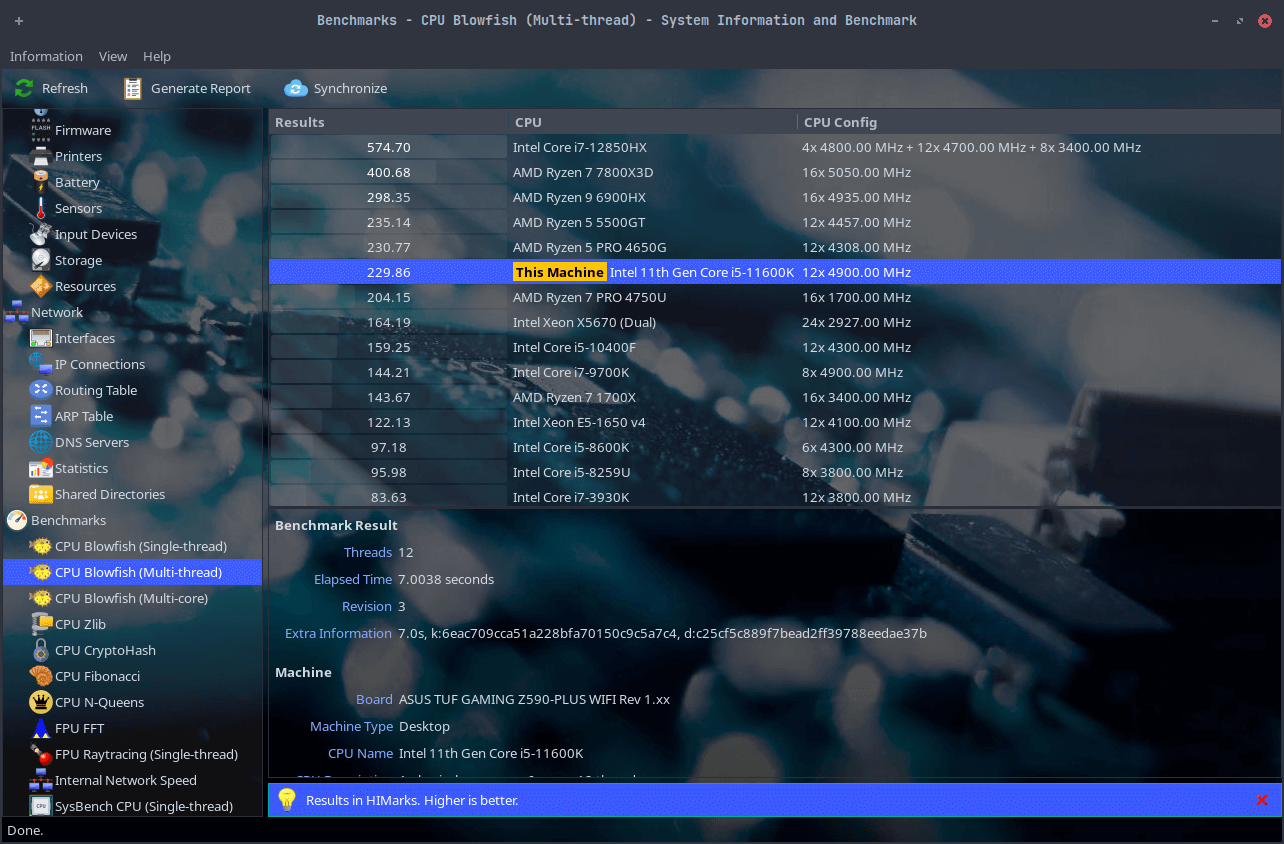Generate a system report

coord(186,88)
